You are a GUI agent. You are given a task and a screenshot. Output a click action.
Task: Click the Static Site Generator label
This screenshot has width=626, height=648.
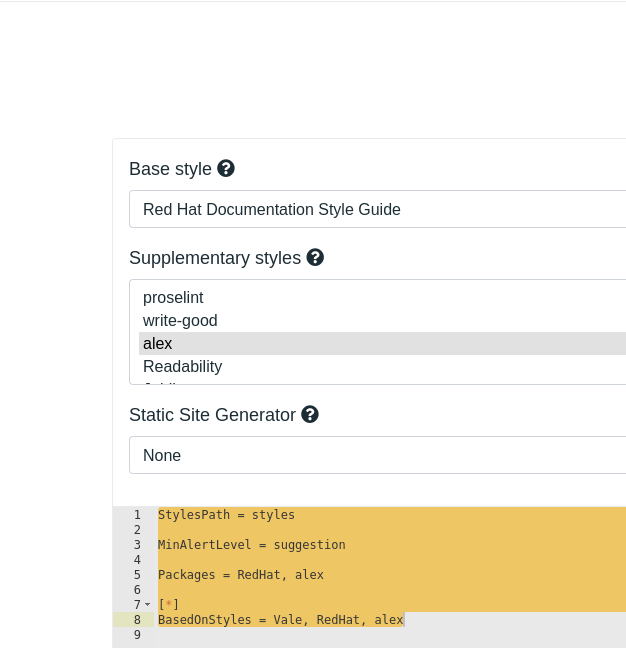[x=212, y=415]
